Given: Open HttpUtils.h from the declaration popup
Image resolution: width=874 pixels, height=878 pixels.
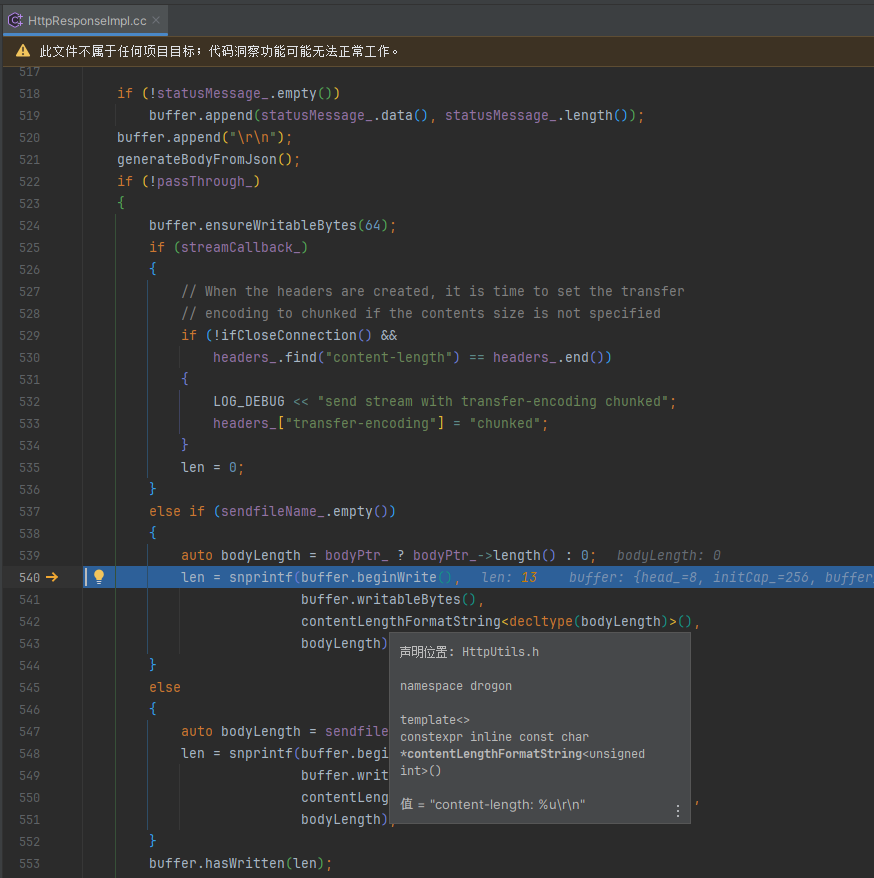Looking at the screenshot, I should (500, 650).
